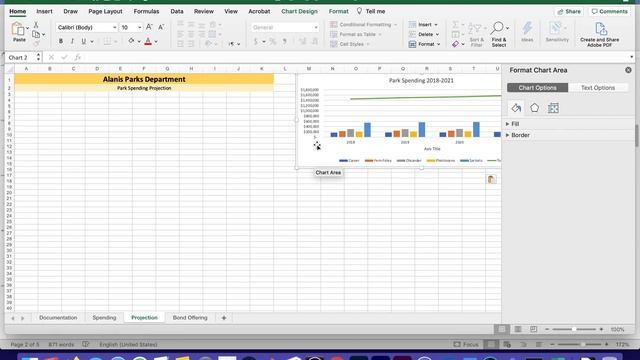This screenshot has width=640, height=360.
Task: Click the Share button
Action: (569, 11)
